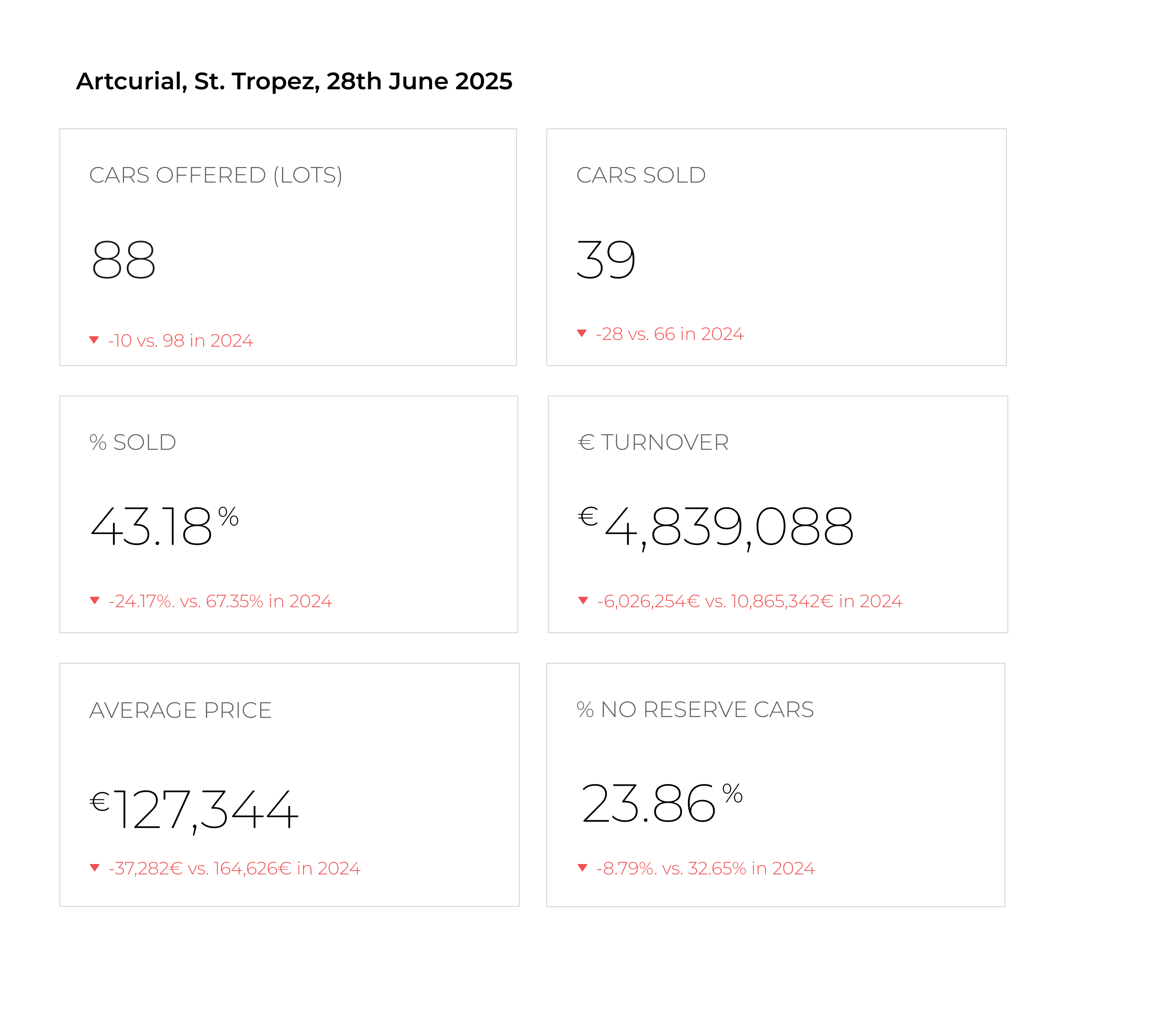Click the red down triangle beside -10 vs. 98
1176x1011 pixels.
point(94,340)
